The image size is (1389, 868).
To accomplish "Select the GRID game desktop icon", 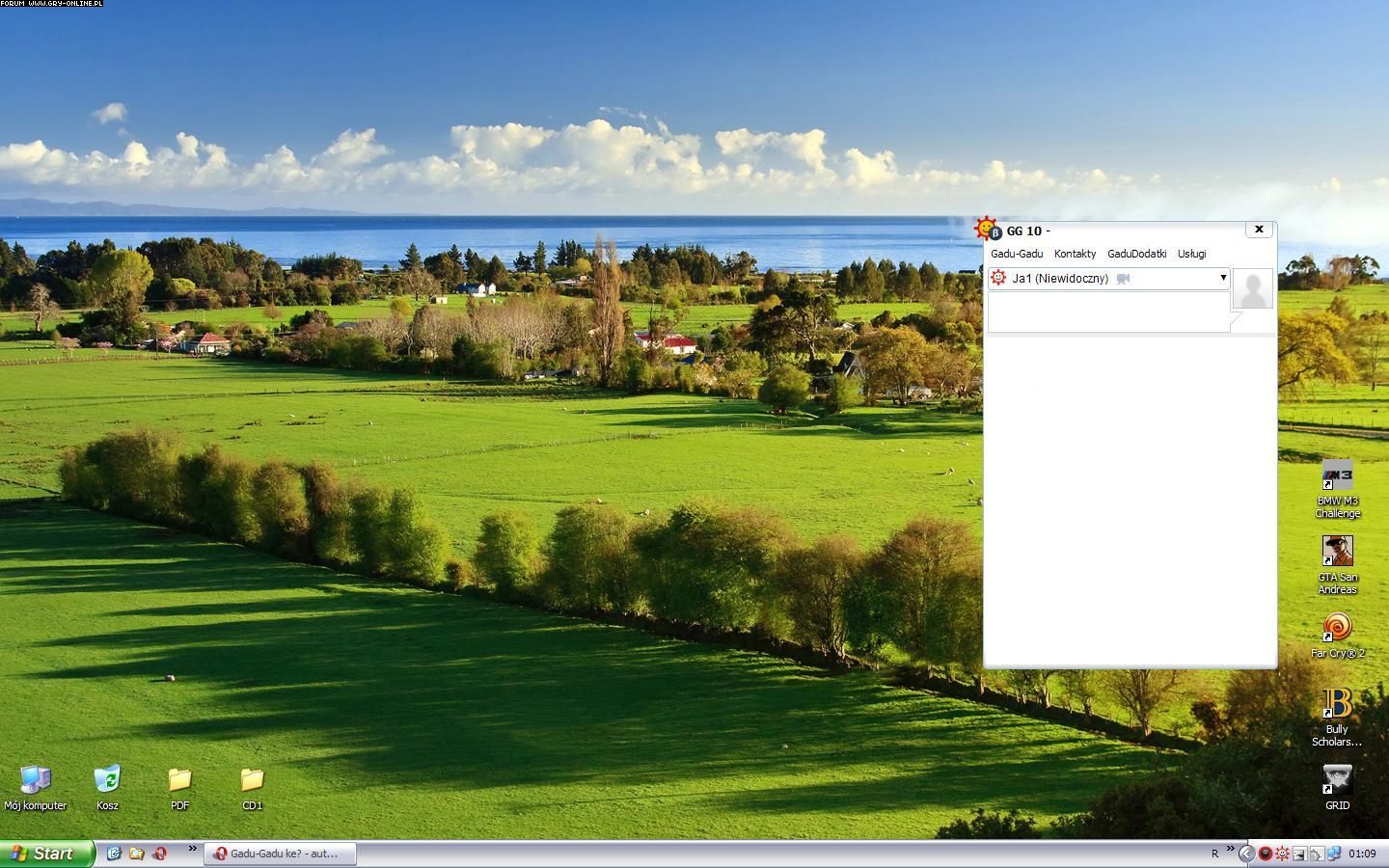I will pos(1337,779).
